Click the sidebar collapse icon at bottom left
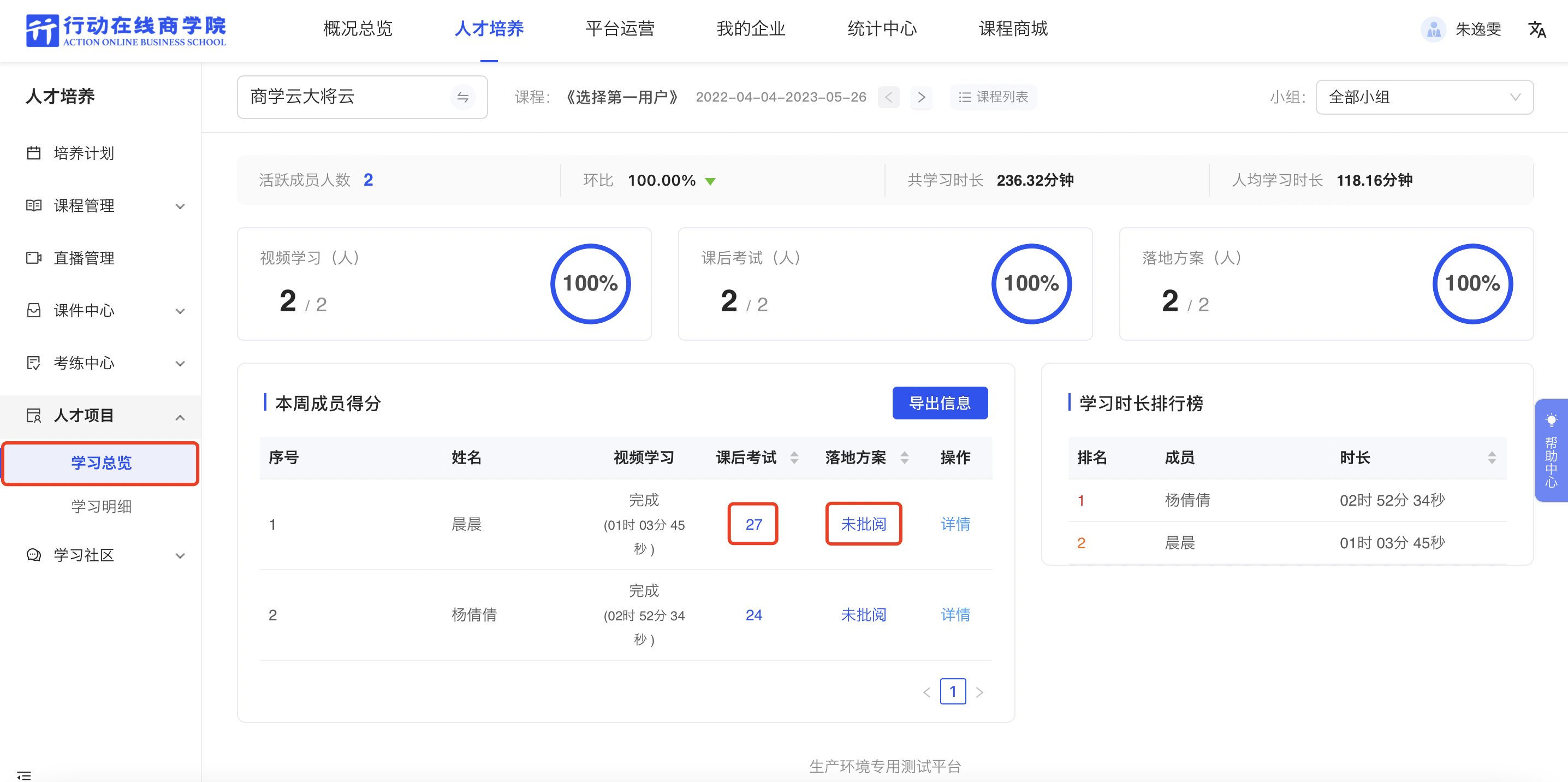The height and width of the screenshot is (782, 1568). click(23, 775)
